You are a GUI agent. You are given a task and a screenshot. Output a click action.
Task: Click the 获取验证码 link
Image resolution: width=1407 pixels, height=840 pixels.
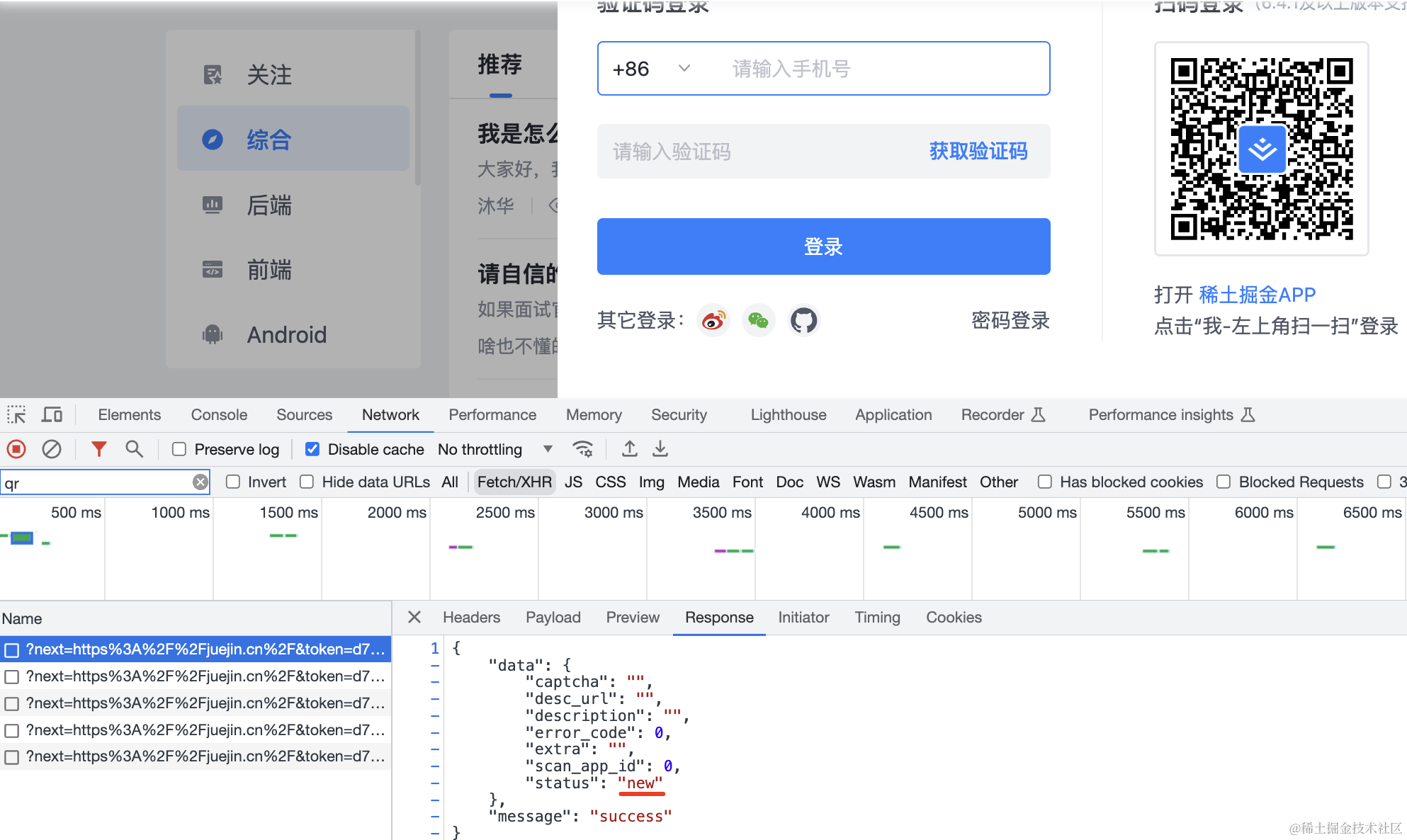pos(978,152)
